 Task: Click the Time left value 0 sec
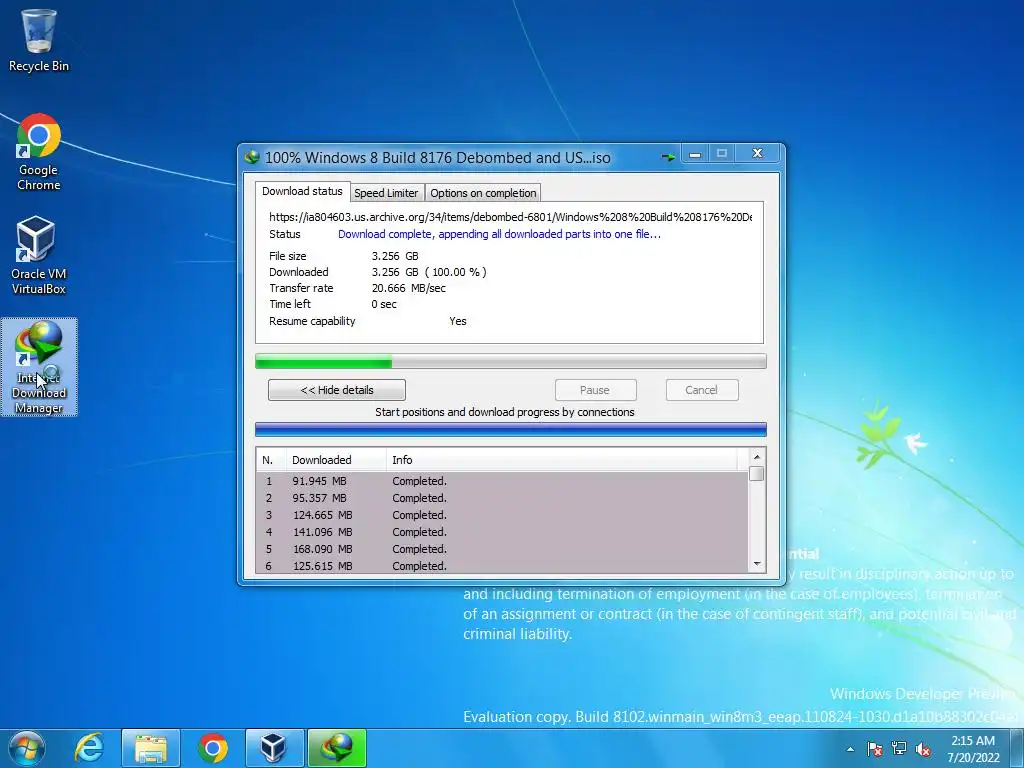point(384,304)
